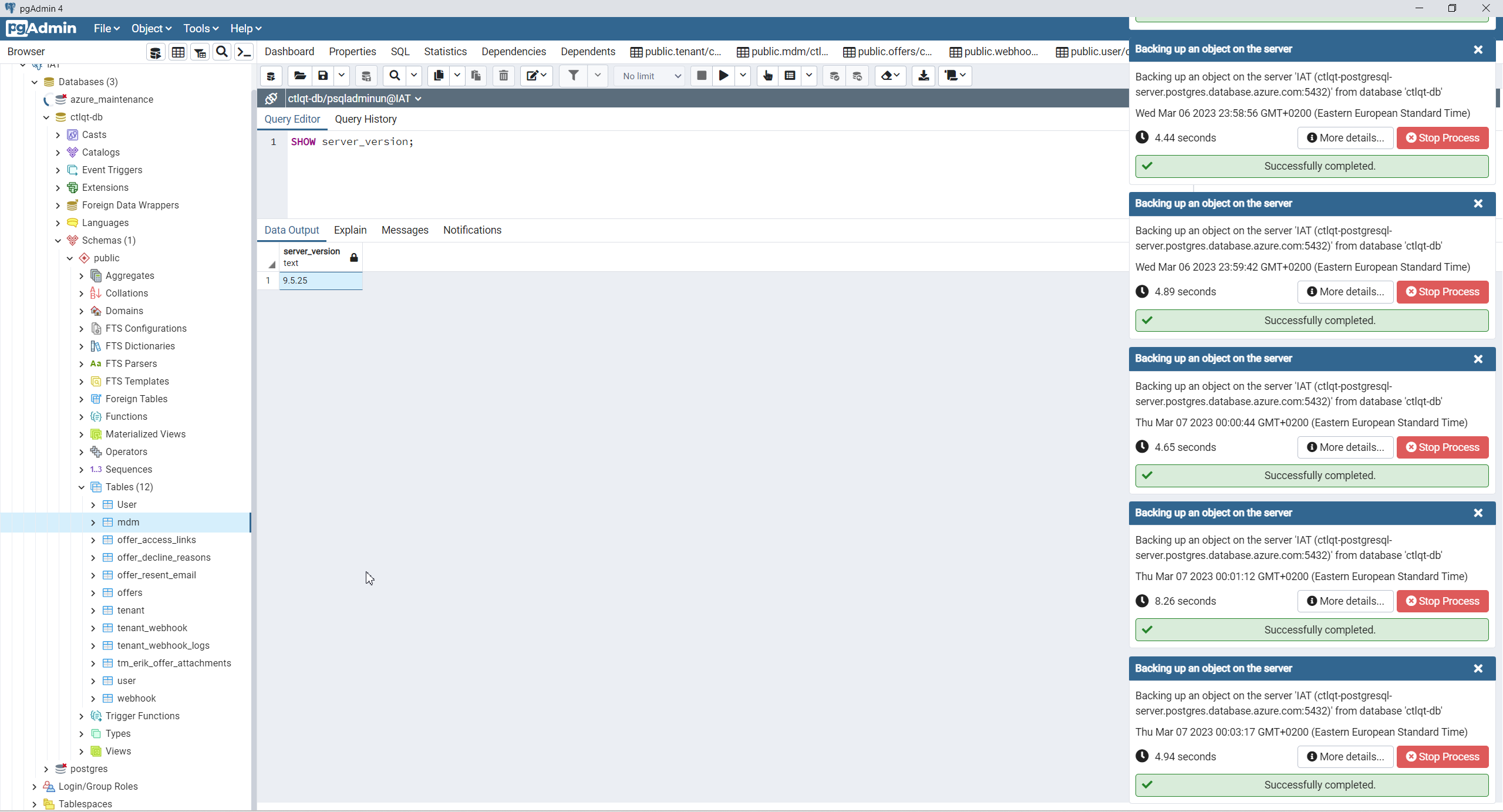The width and height of the screenshot is (1503, 812).
Task: Collapse the Tables (12) tree node
Action: point(82,487)
